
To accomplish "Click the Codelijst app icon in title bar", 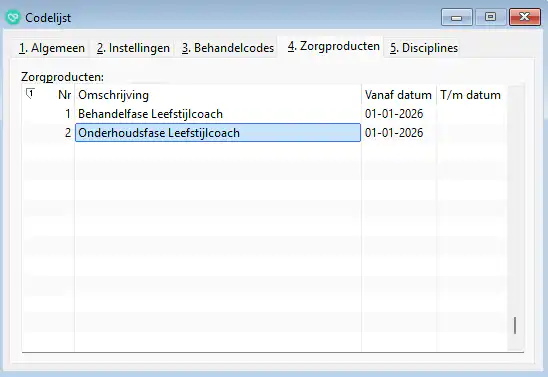I will tap(13, 17).
